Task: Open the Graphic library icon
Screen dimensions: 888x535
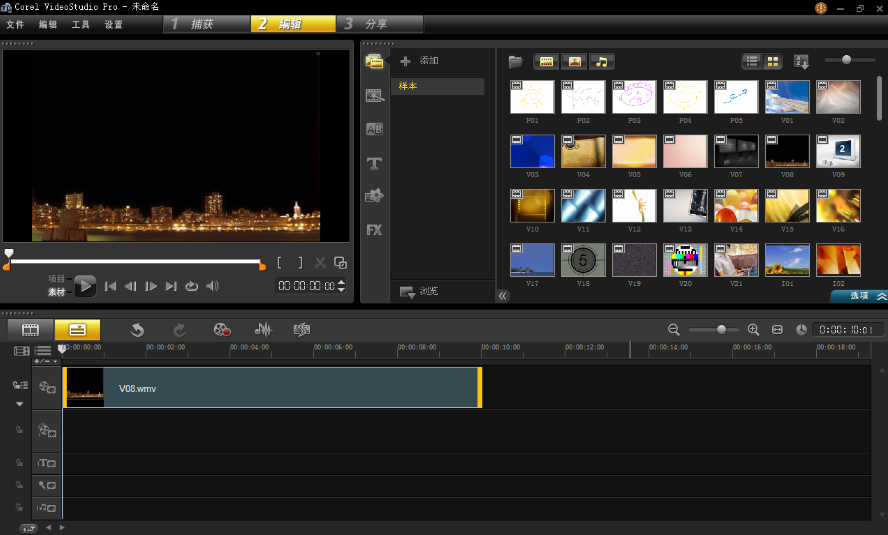Action: [x=374, y=196]
